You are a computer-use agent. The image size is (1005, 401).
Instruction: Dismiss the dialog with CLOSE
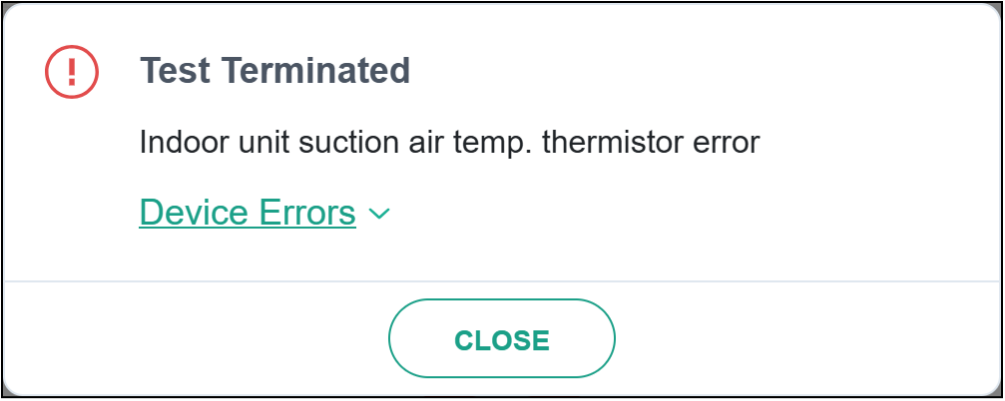501,340
